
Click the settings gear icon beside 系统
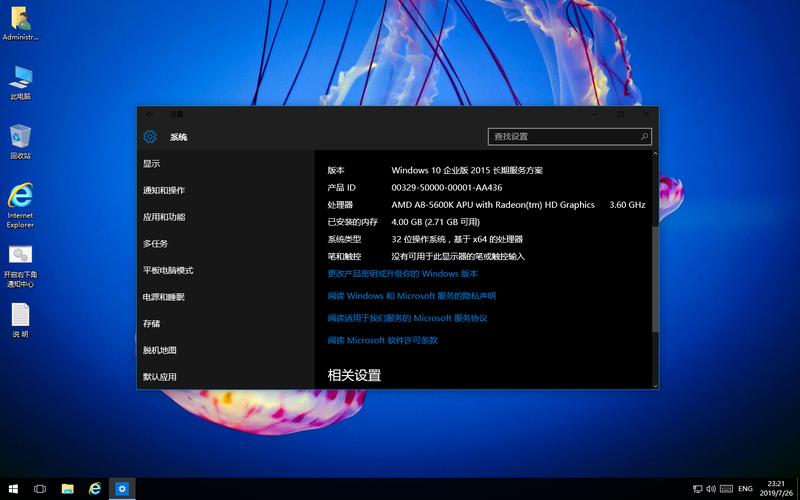pyautogui.click(x=150, y=136)
